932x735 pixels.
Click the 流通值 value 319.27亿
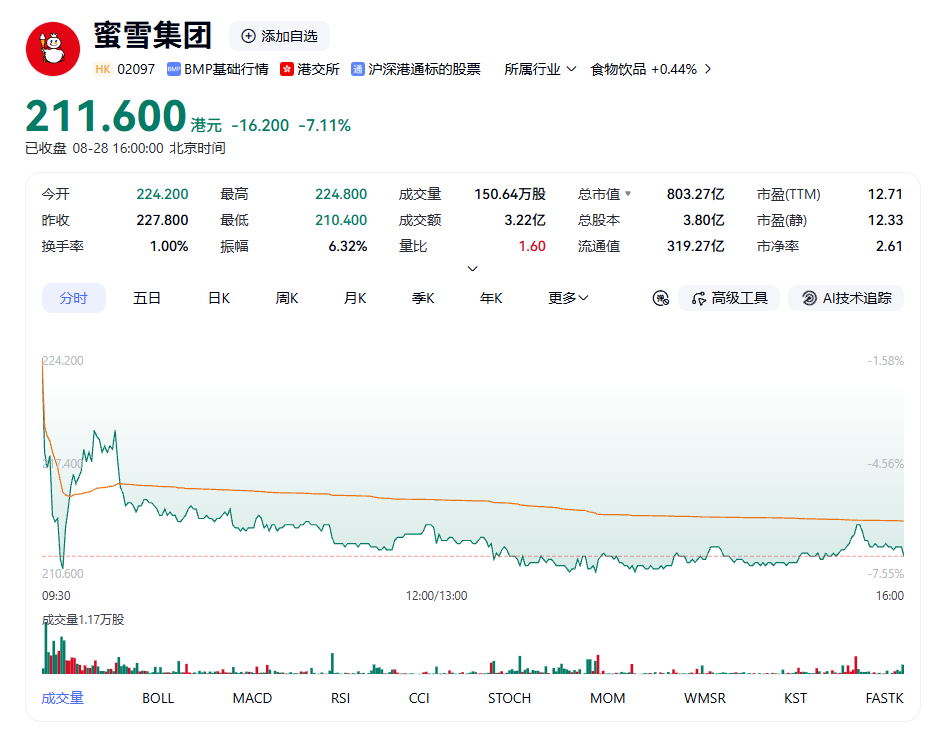(695, 246)
